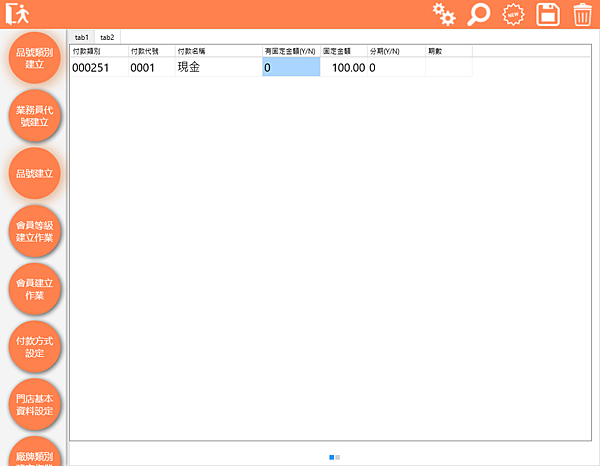
Task: Click the blue page indicator dot
Action: [x=331, y=457]
